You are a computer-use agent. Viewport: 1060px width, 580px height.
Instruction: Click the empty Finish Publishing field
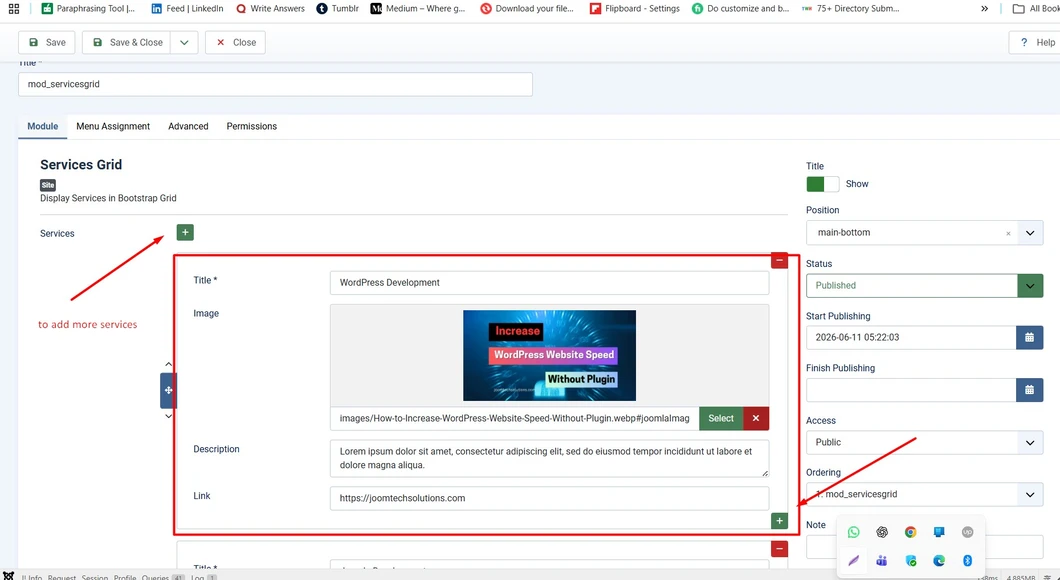pyautogui.click(x=911, y=390)
